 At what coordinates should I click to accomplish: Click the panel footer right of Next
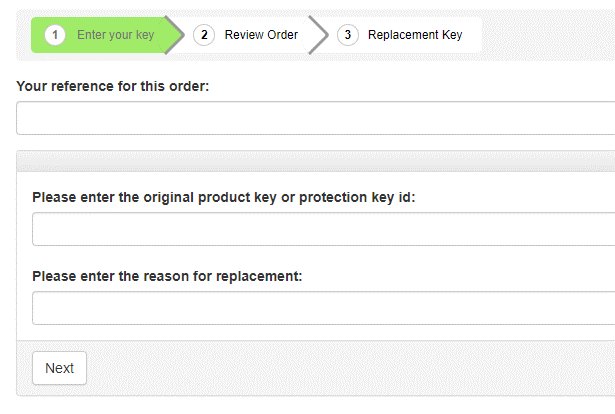coord(350,368)
